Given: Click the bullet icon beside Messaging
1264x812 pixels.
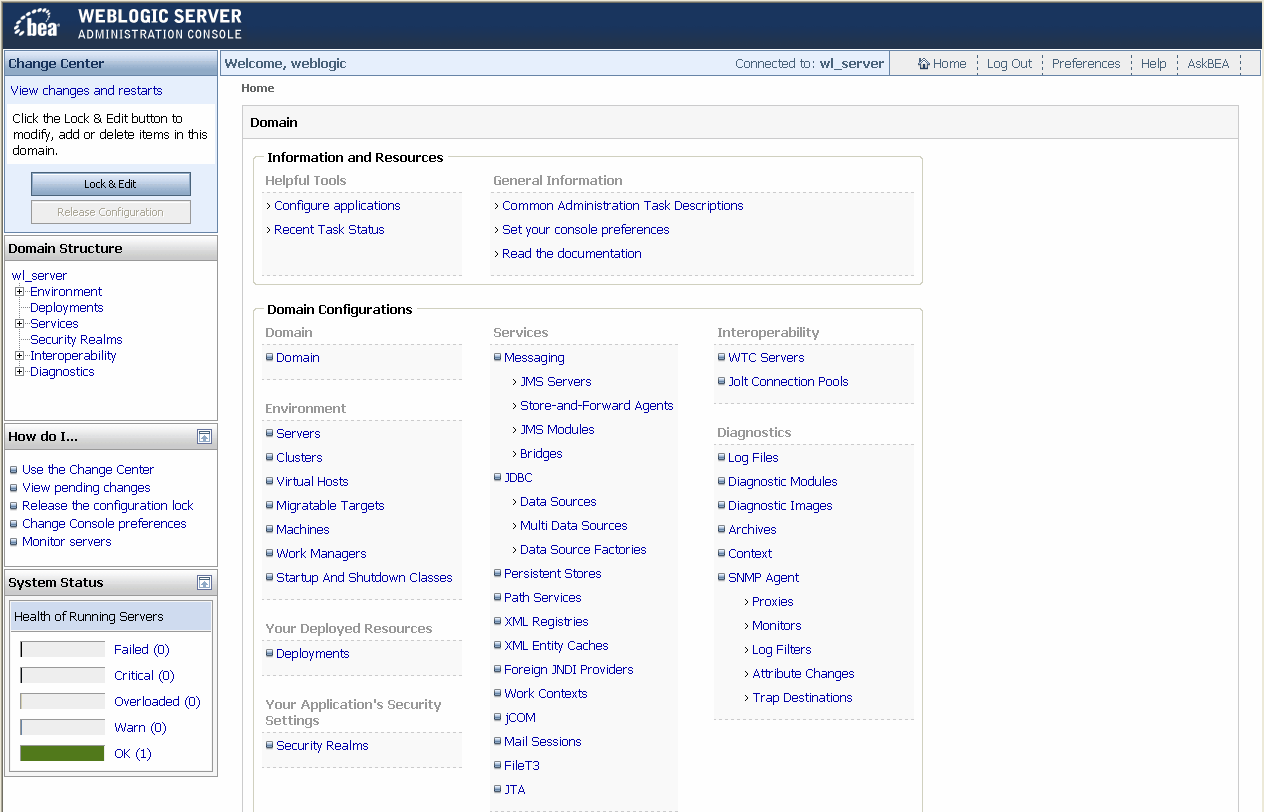Looking at the screenshot, I should tap(497, 357).
